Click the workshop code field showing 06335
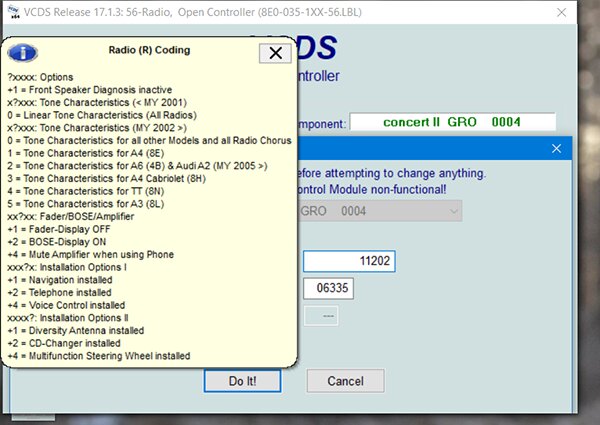The width and height of the screenshot is (600, 425). point(328,288)
